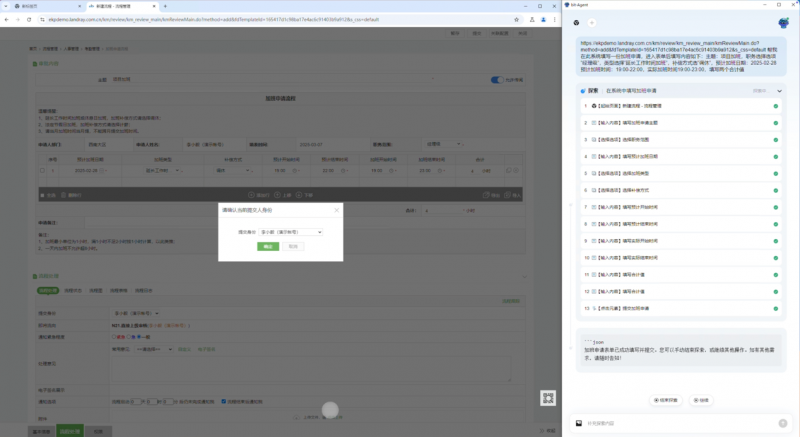
Task: Remove table row 1 with the circled-x icon
Action: tap(516, 170)
